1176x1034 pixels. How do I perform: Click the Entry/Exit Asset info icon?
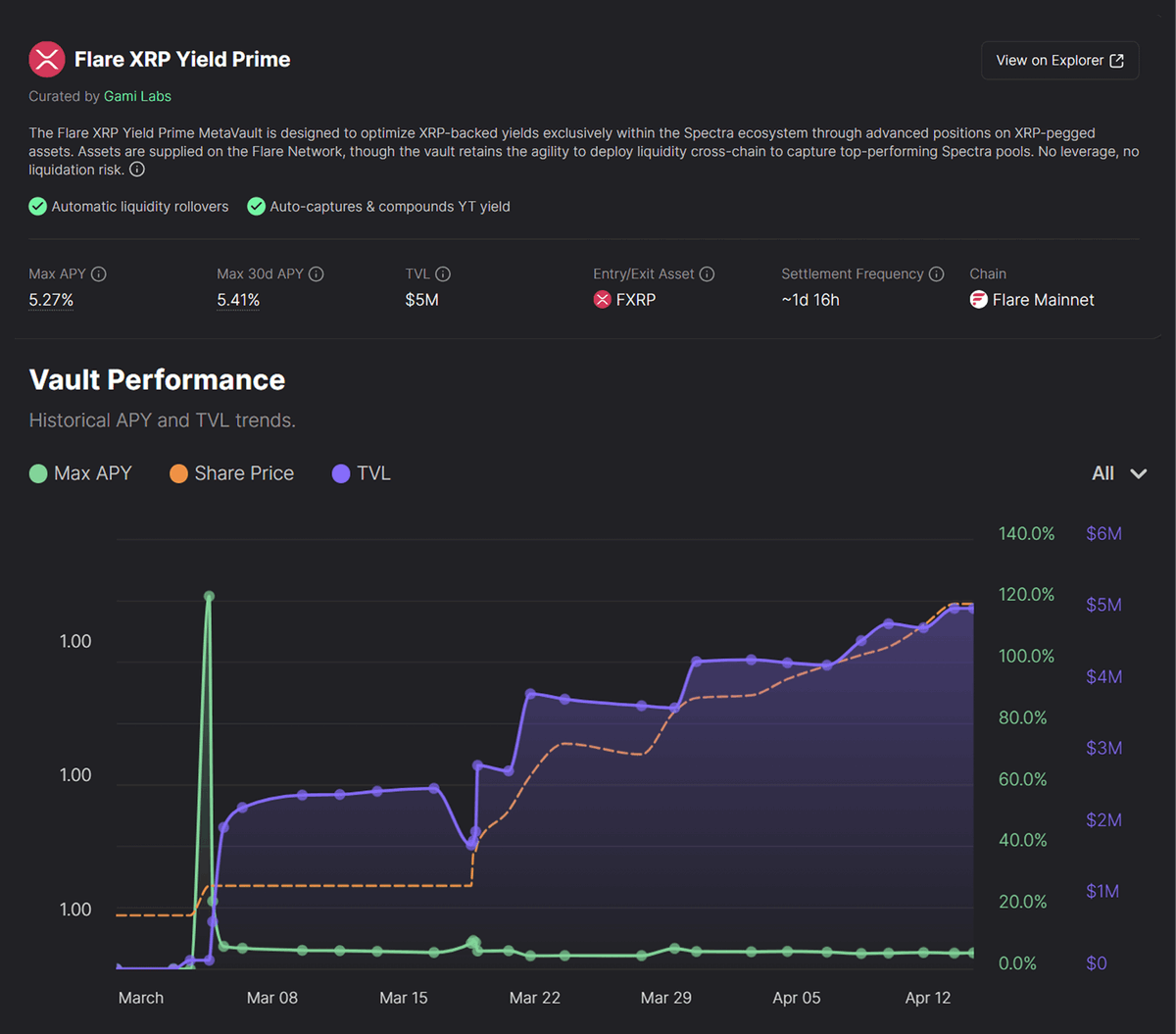707,274
